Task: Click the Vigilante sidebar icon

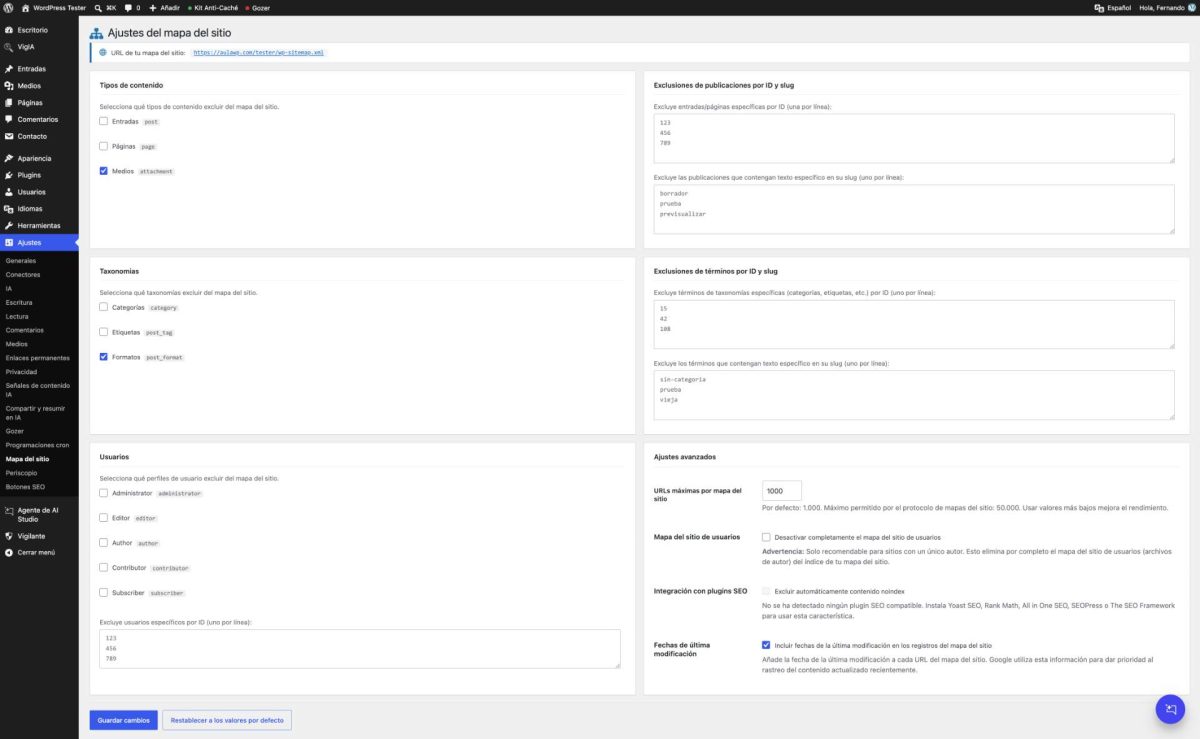Action: coord(9,536)
